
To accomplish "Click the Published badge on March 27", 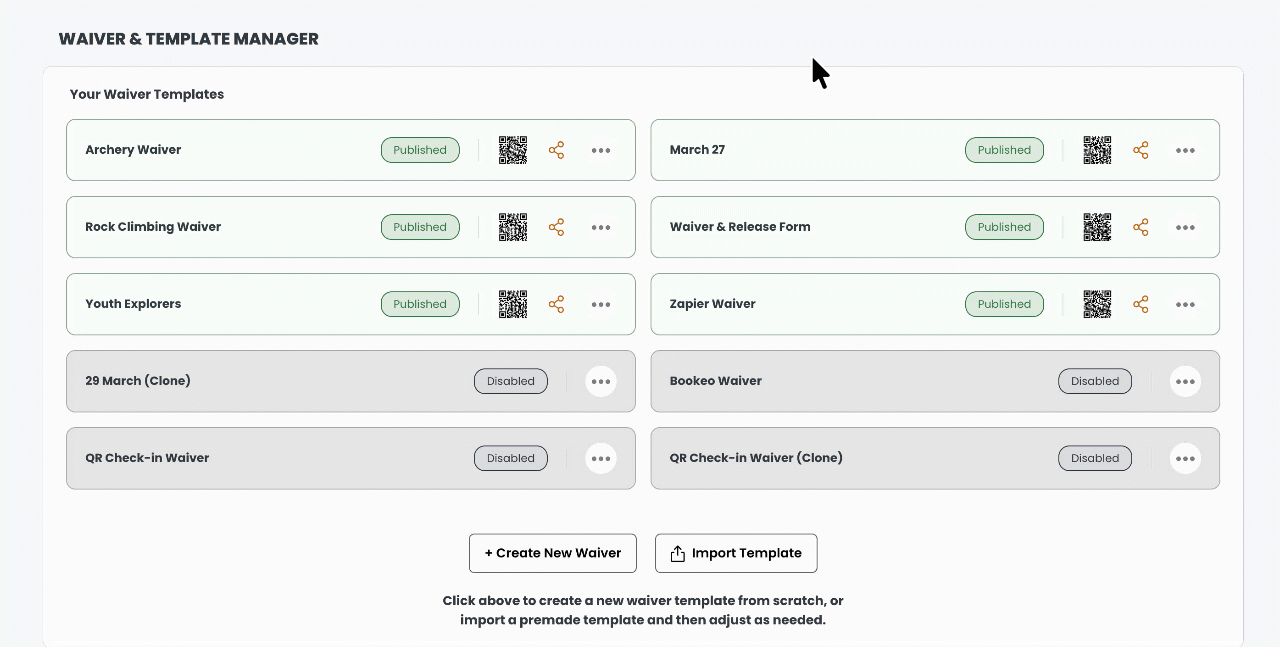I will (x=1004, y=150).
